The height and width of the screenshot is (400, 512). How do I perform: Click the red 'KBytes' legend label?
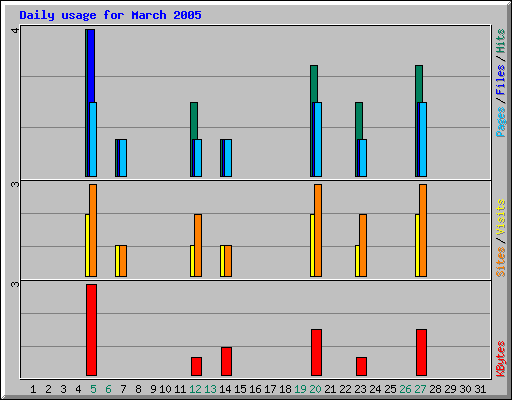501,359
